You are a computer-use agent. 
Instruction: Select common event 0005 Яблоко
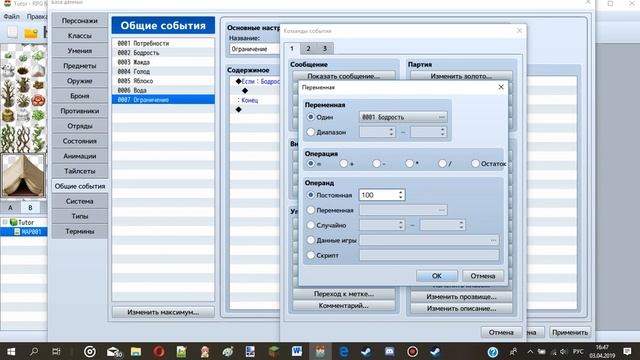tap(163, 81)
